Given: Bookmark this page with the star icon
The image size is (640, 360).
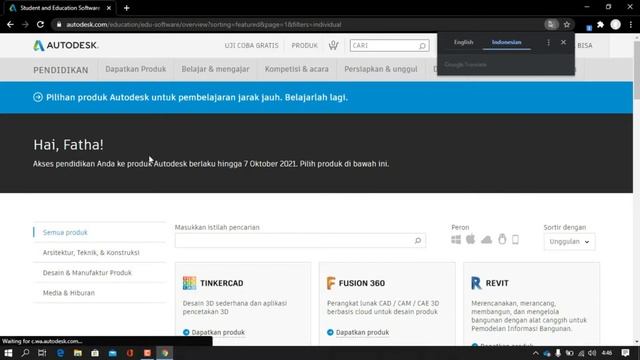Looking at the screenshot, I should pos(567,24).
